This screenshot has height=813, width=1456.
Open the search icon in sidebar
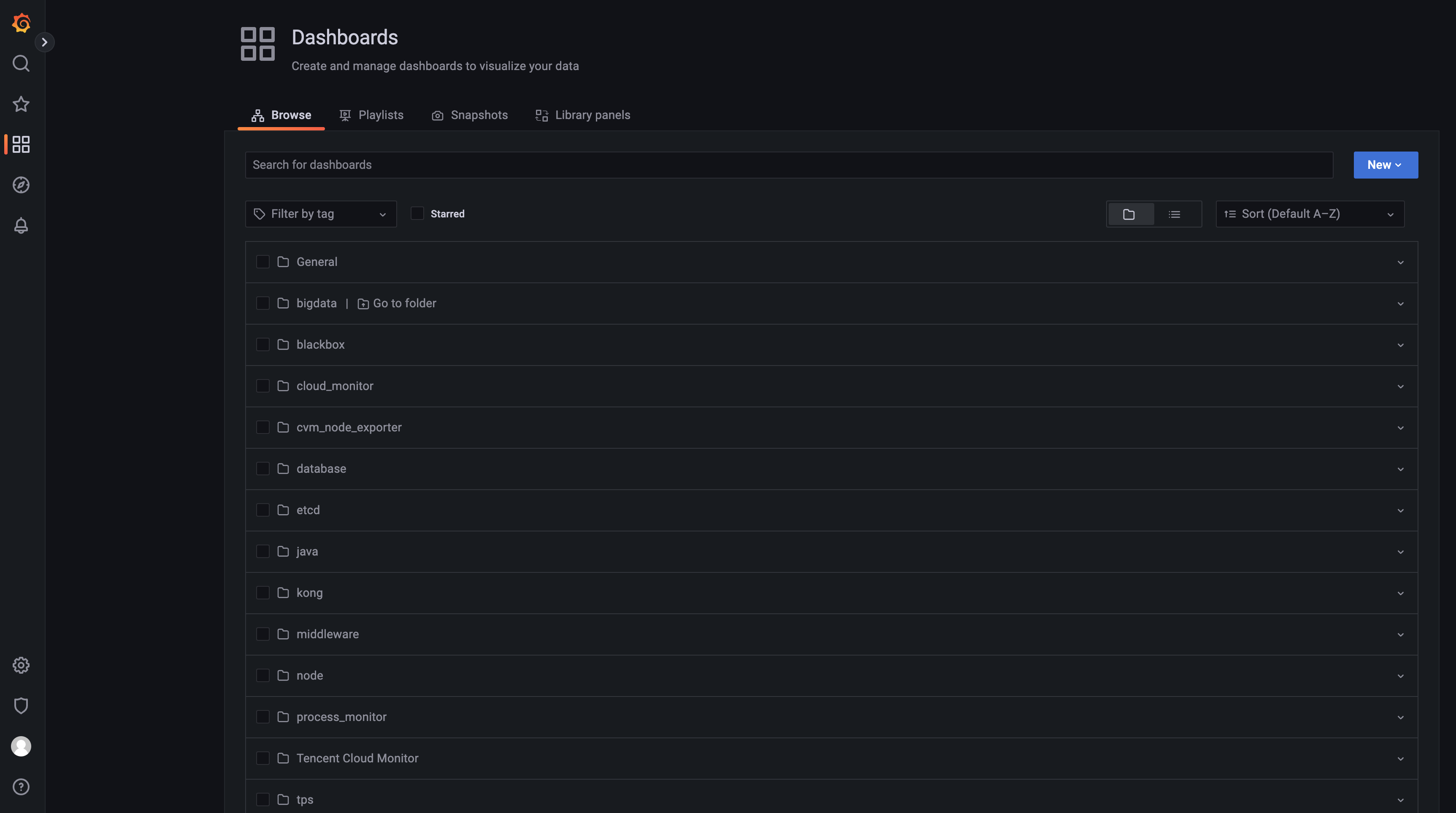click(x=21, y=63)
